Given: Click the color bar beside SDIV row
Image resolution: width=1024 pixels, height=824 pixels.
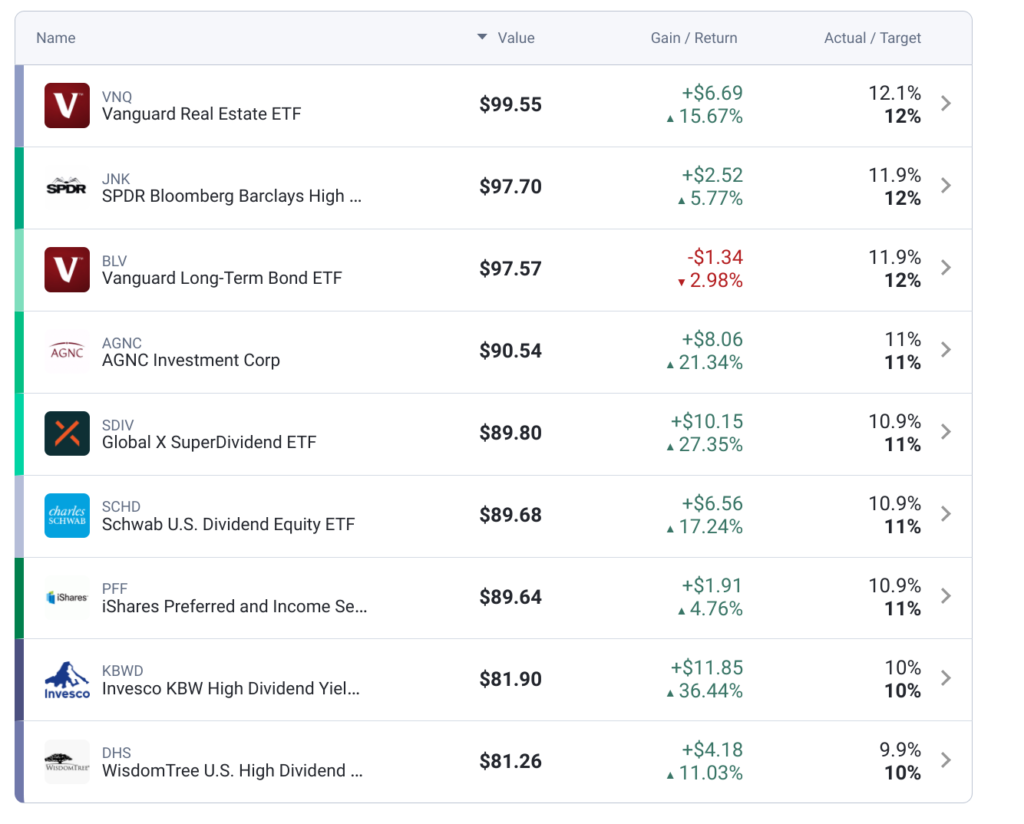Looking at the screenshot, I should tap(20, 434).
